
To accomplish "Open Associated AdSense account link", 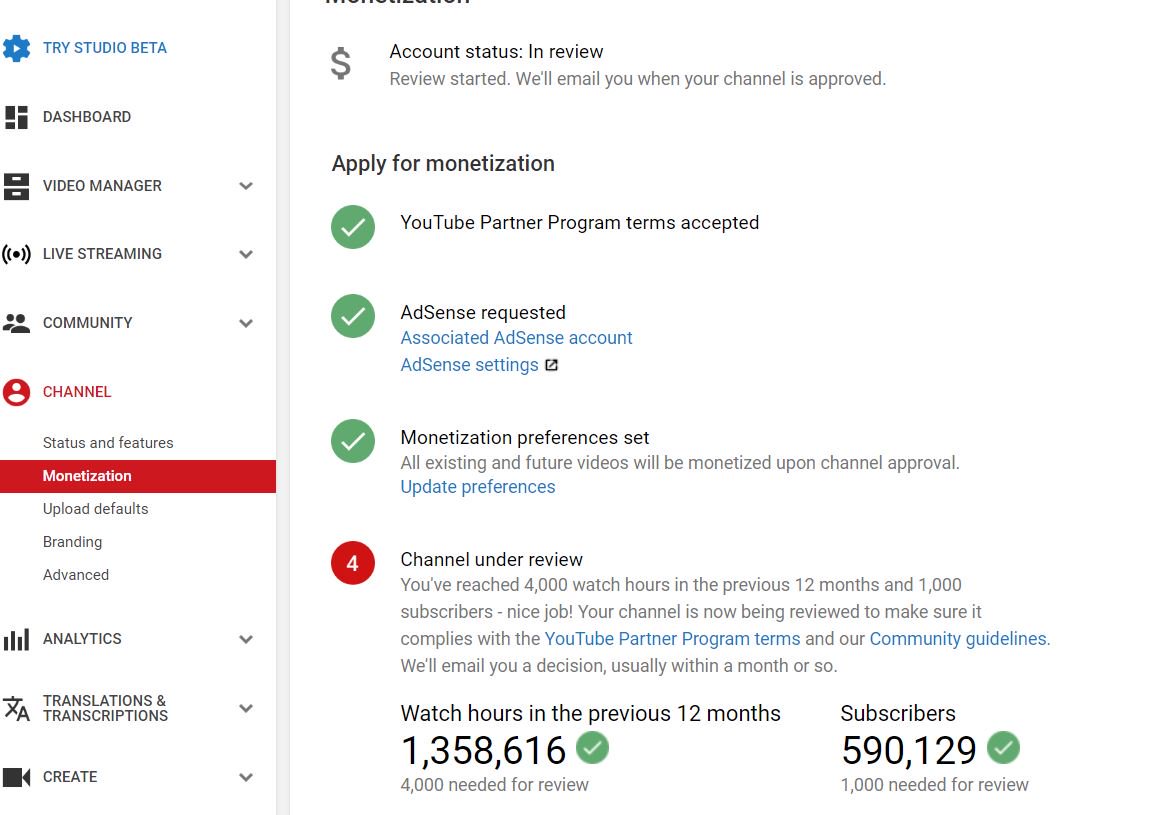I will click(x=517, y=338).
